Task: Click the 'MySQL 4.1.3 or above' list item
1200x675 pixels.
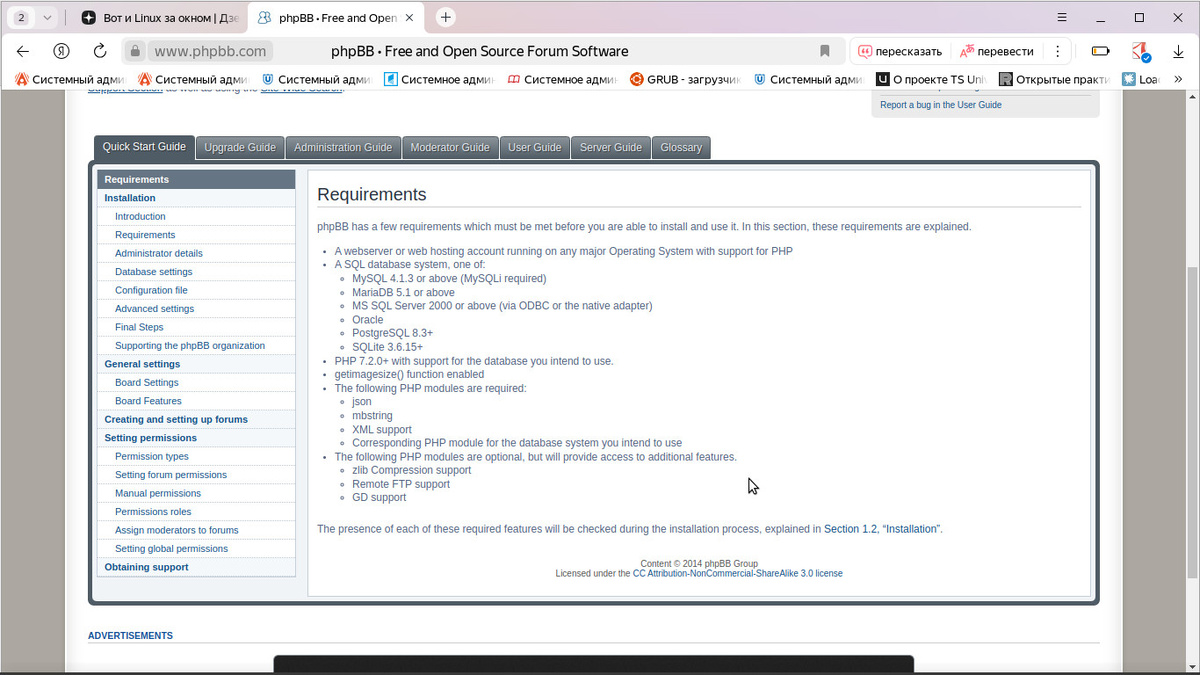Action: pyautogui.click(x=449, y=279)
